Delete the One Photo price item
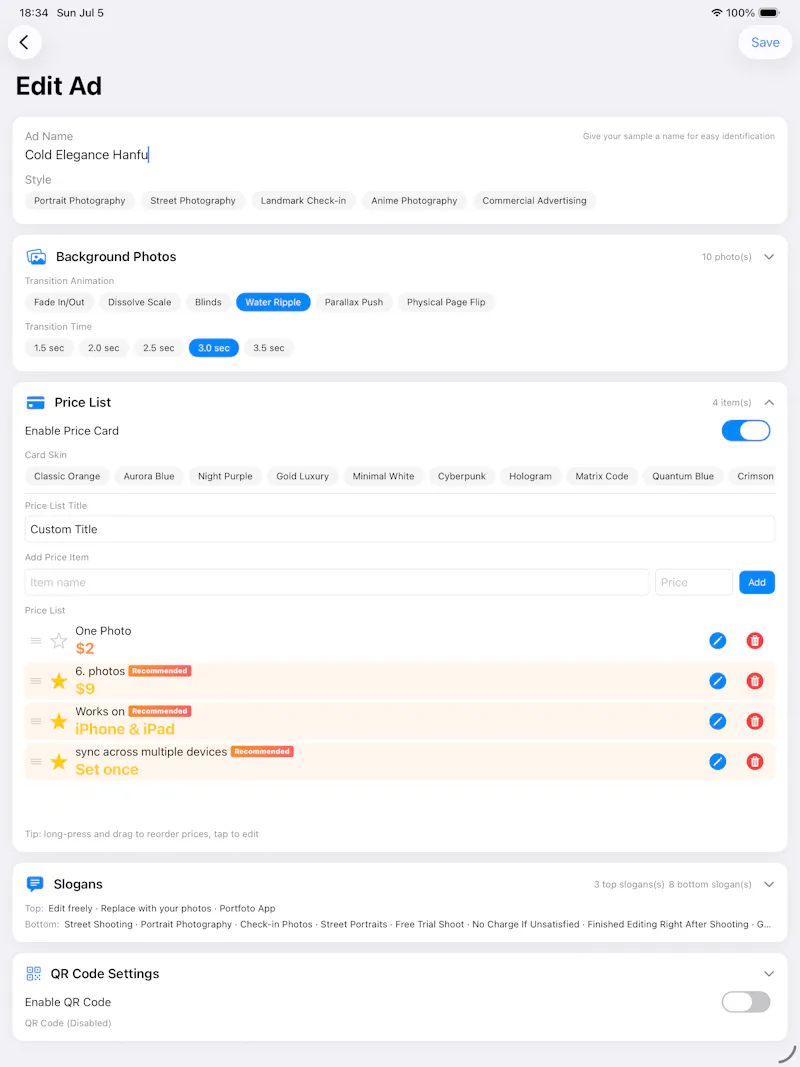This screenshot has height=1067, width=800. click(754, 640)
